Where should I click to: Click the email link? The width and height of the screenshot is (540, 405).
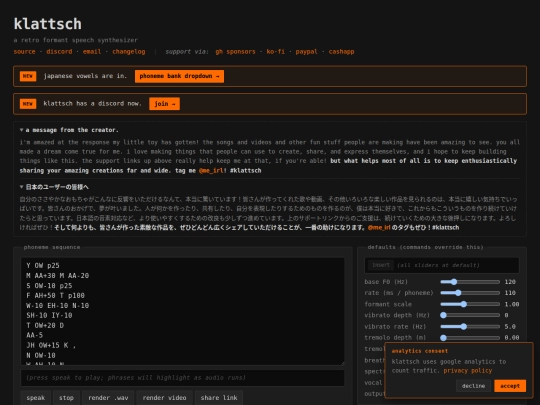92,52
